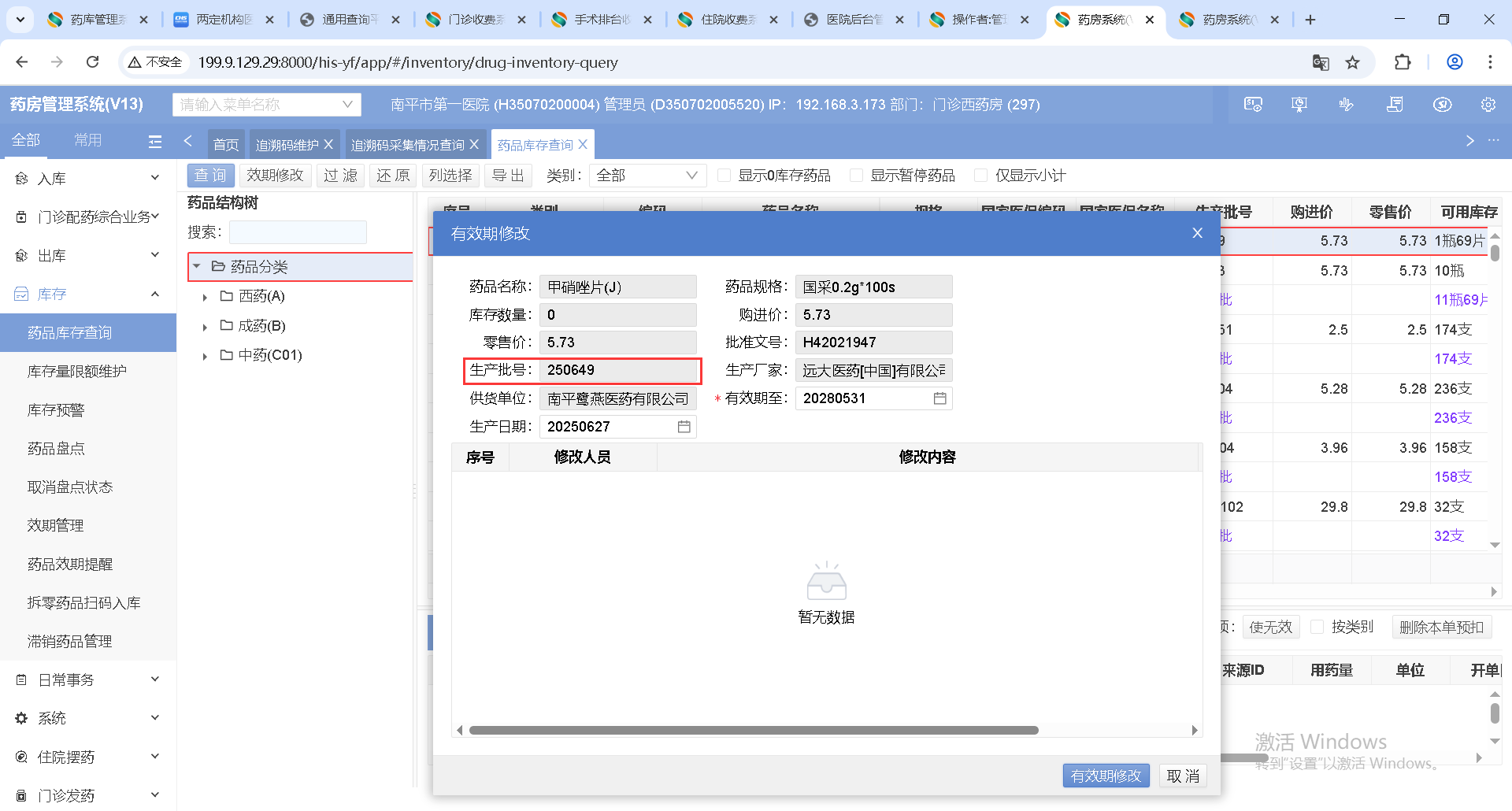Click 取消 in the dialog
This screenshot has width=1512, height=811.
(1183, 776)
